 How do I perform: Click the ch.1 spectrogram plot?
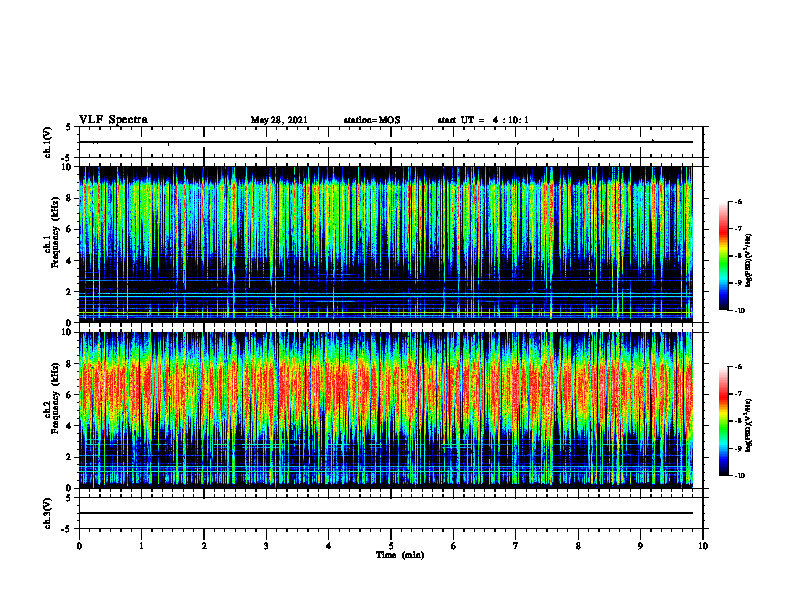pos(386,244)
